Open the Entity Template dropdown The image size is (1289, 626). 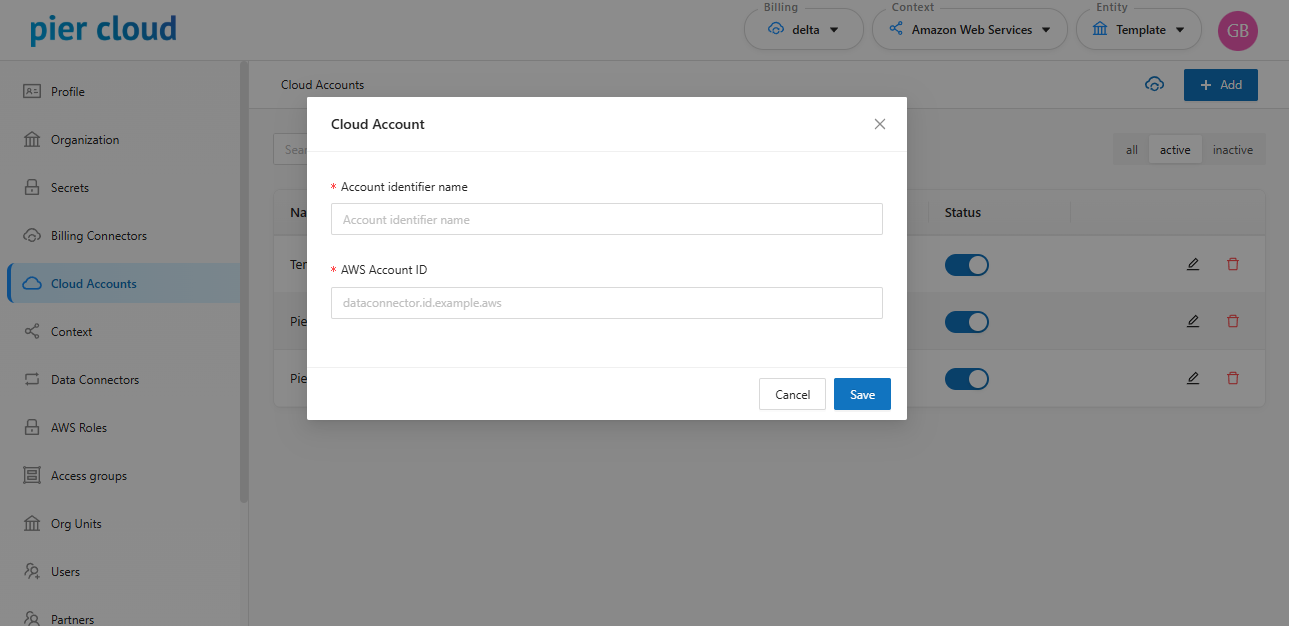[1138, 30]
